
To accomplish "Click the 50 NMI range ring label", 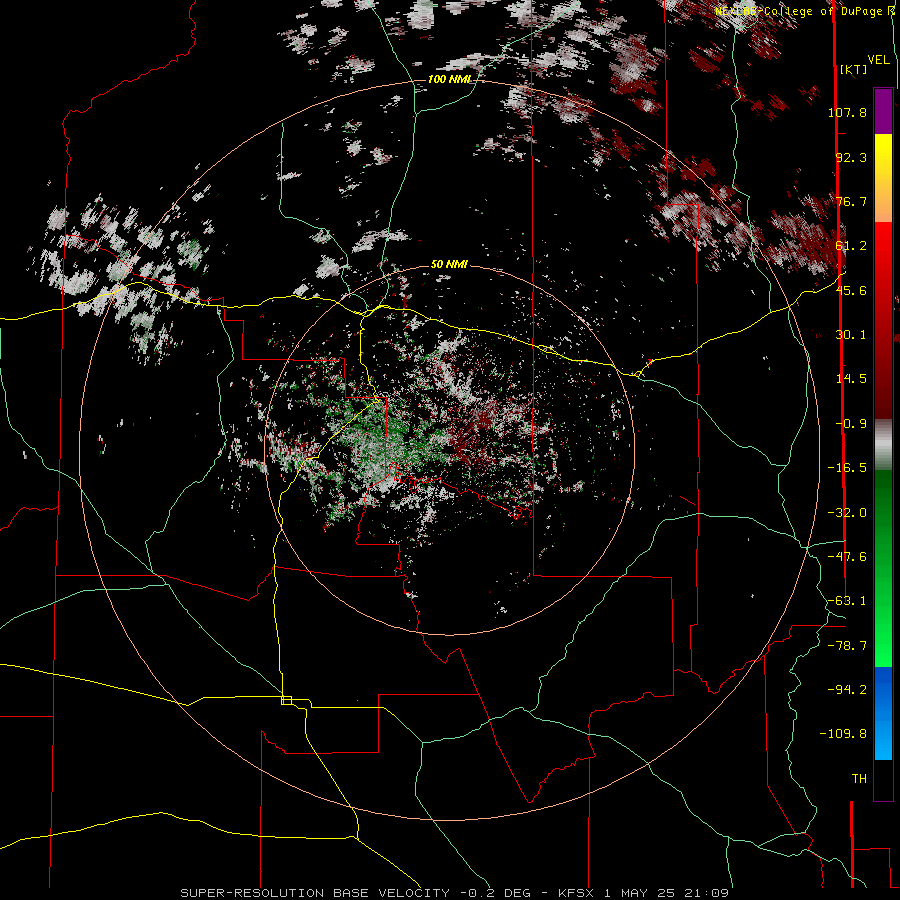I will [449, 265].
